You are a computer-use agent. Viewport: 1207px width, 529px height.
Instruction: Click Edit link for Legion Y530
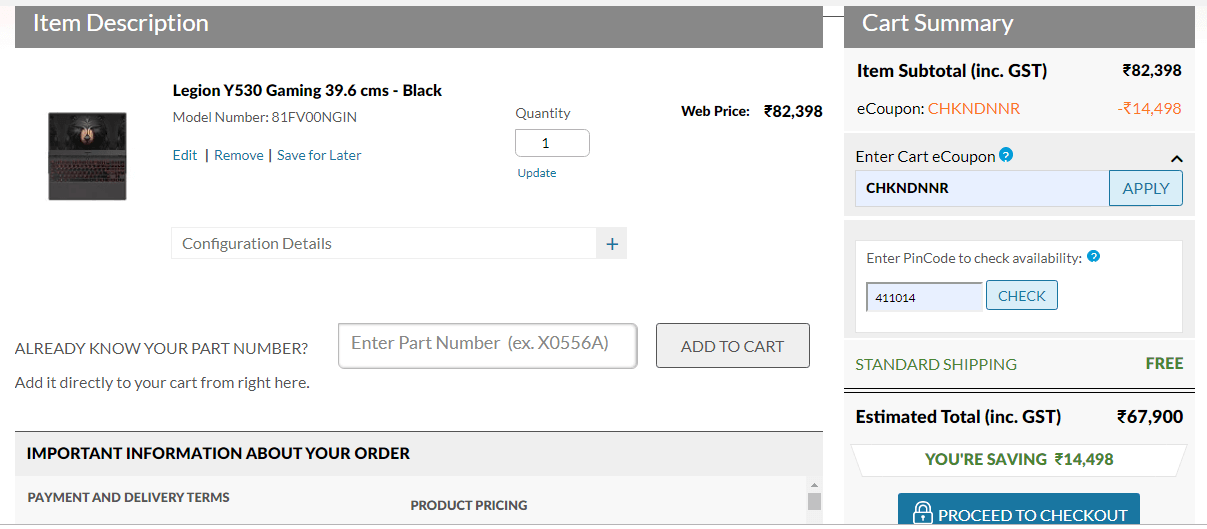[x=185, y=155]
